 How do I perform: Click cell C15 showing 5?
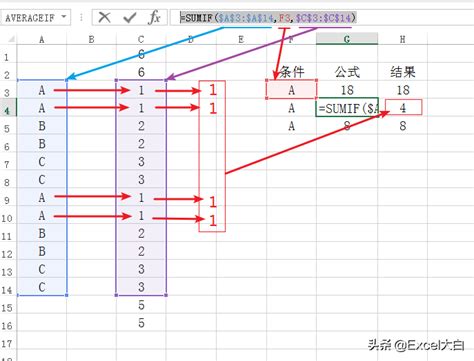click(x=141, y=305)
